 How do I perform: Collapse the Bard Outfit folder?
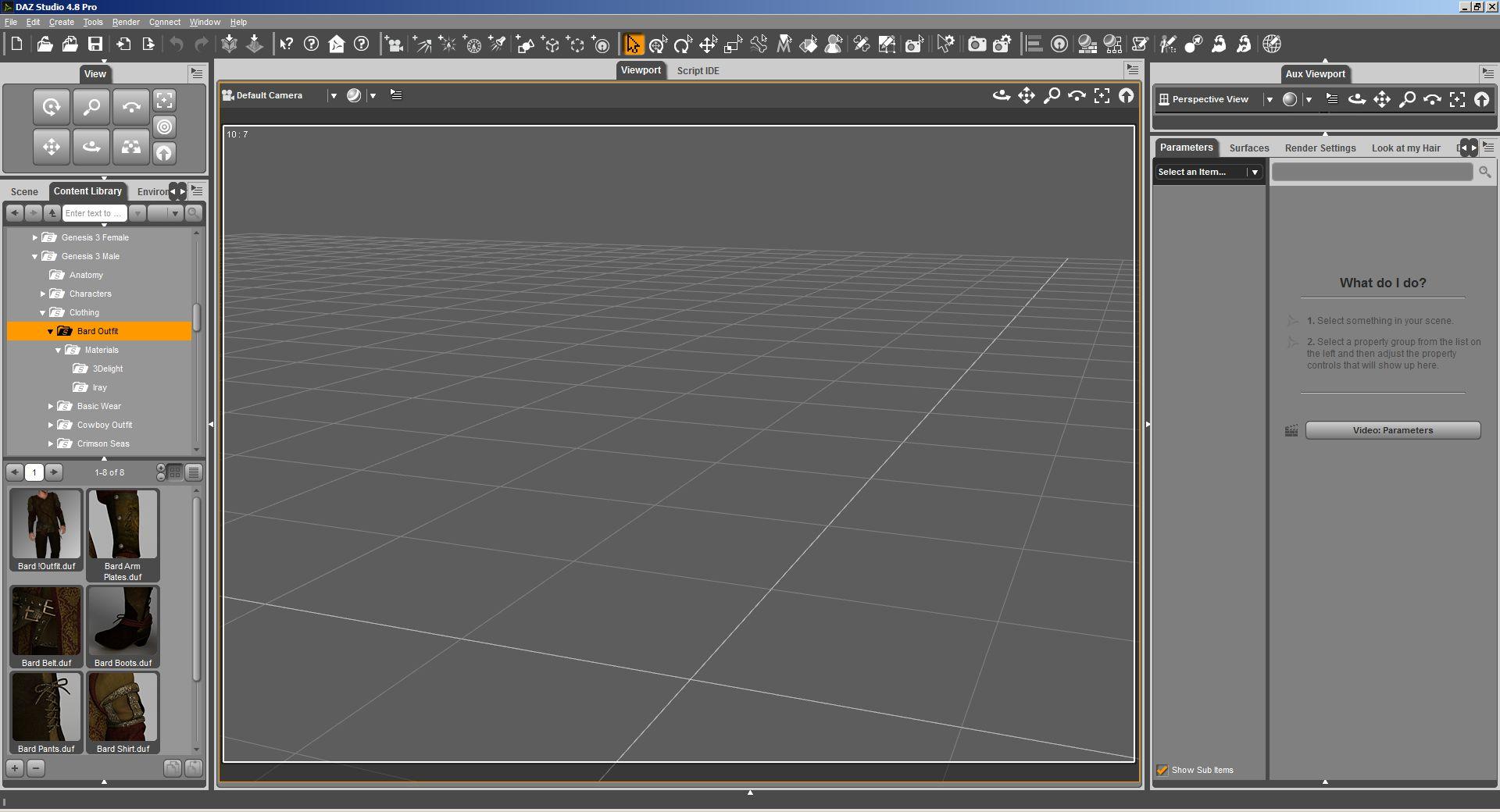[51, 331]
